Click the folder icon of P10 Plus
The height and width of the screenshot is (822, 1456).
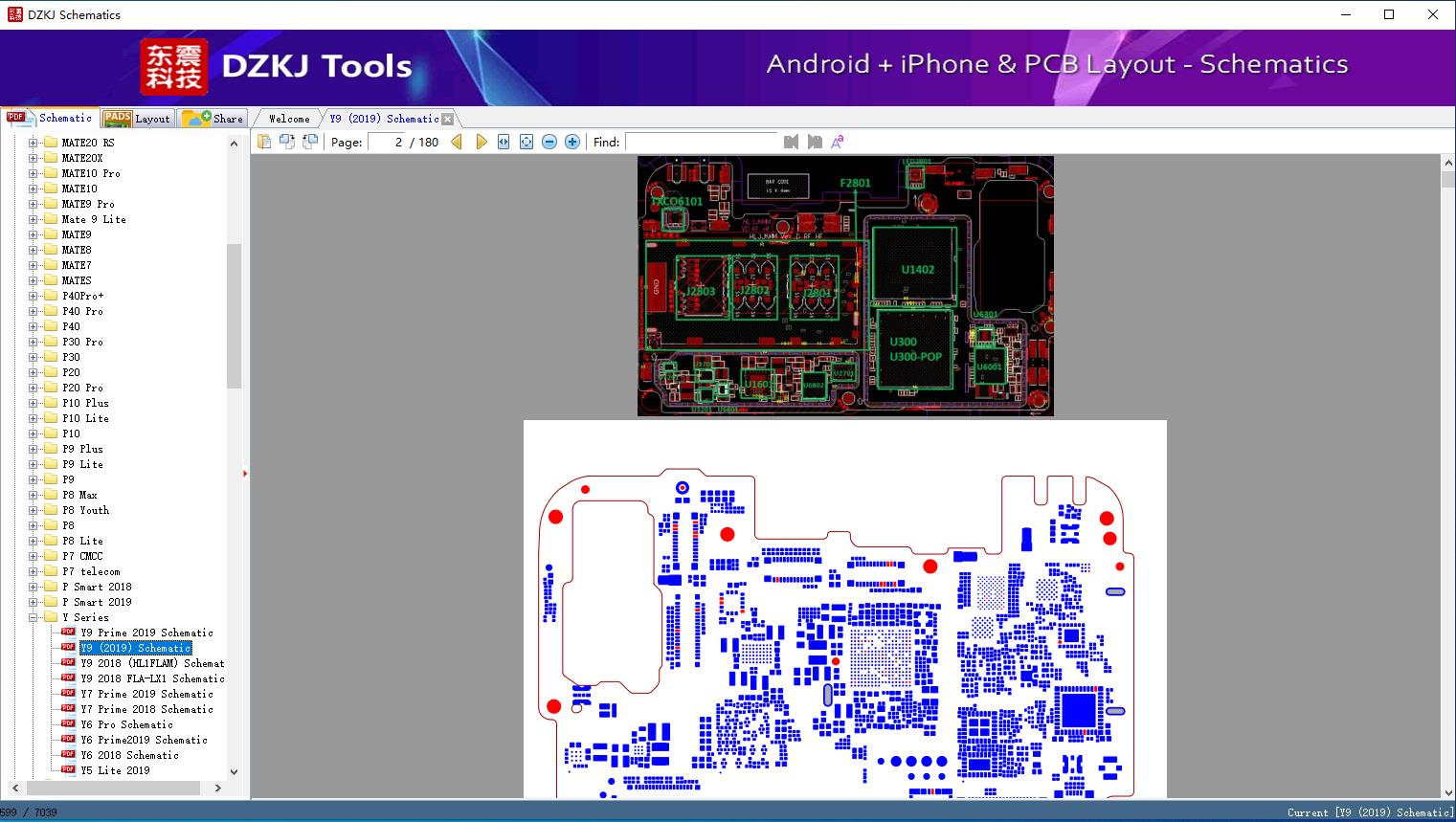pyautogui.click(x=51, y=403)
